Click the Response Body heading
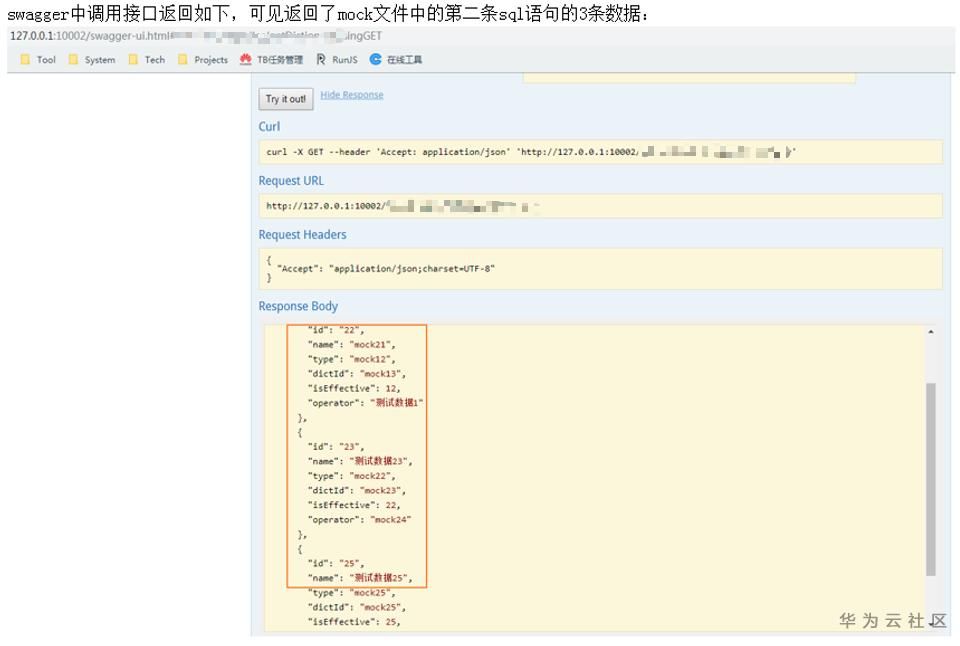 298,306
